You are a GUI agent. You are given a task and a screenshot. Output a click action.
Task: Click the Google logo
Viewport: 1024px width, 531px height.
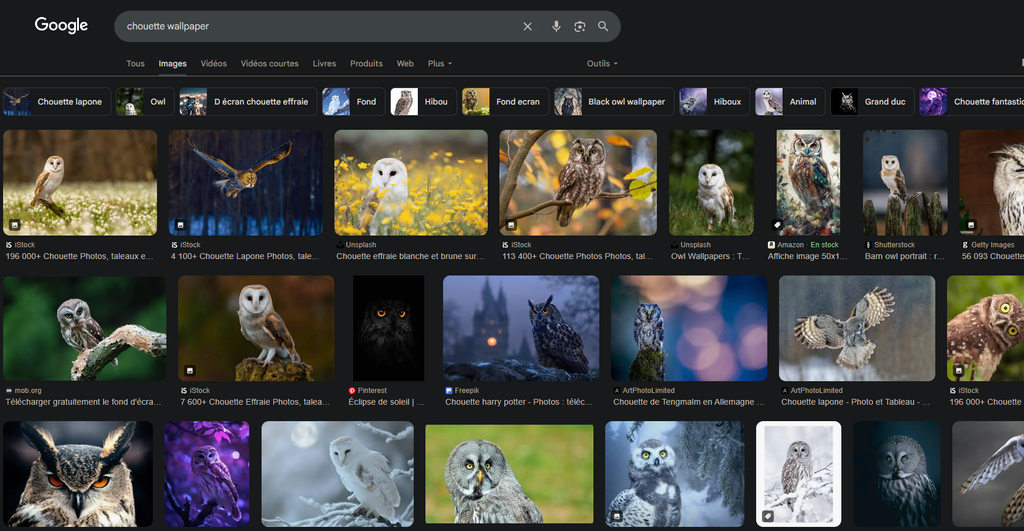(x=61, y=26)
